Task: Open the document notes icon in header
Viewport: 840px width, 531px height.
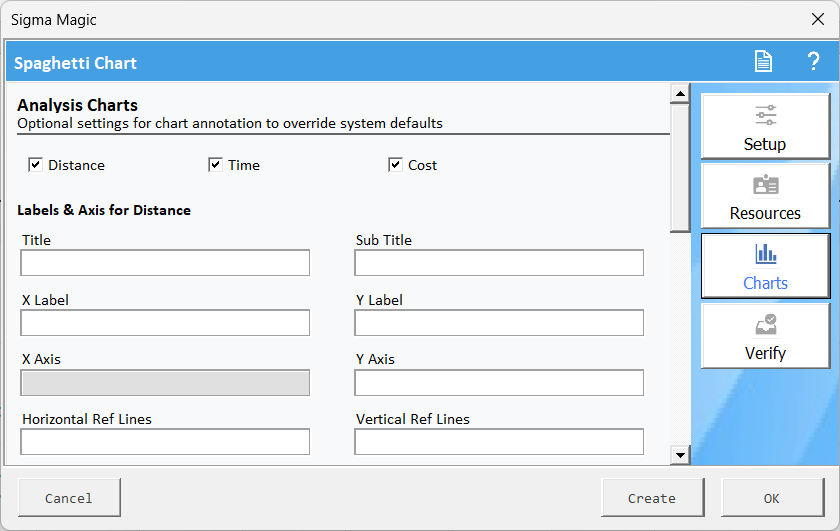Action: point(763,62)
